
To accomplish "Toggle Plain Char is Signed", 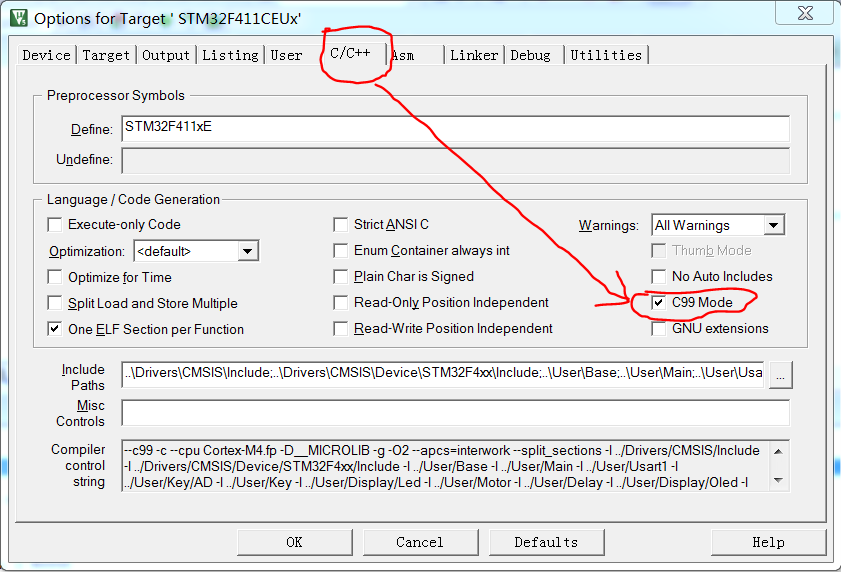I will pyautogui.click(x=341, y=276).
